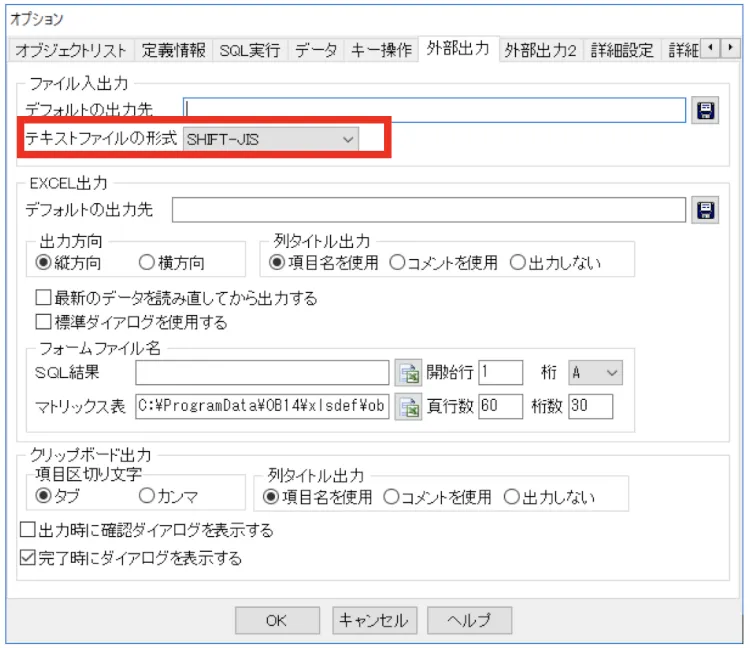The height and width of the screenshot is (648, 750).
Task: Click the 開始行 input field
Action: [500, 373]
